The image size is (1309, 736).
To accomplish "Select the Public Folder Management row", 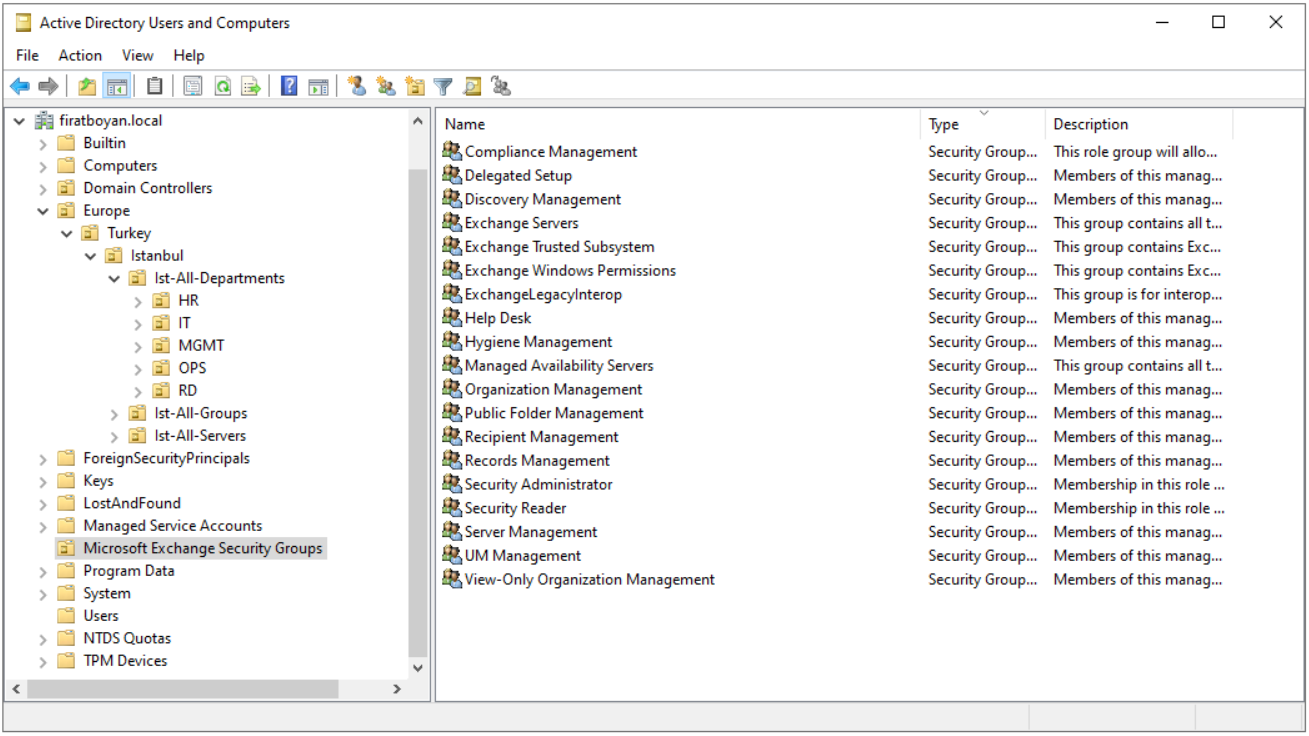I will (x=554, y=413).
